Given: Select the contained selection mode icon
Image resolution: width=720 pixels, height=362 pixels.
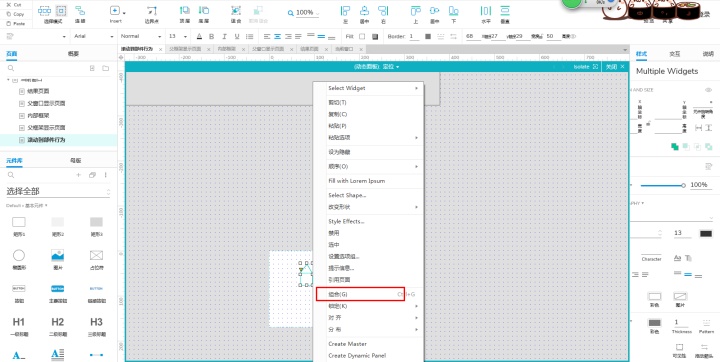Looking at the screenshot, I should coord(61,11).
